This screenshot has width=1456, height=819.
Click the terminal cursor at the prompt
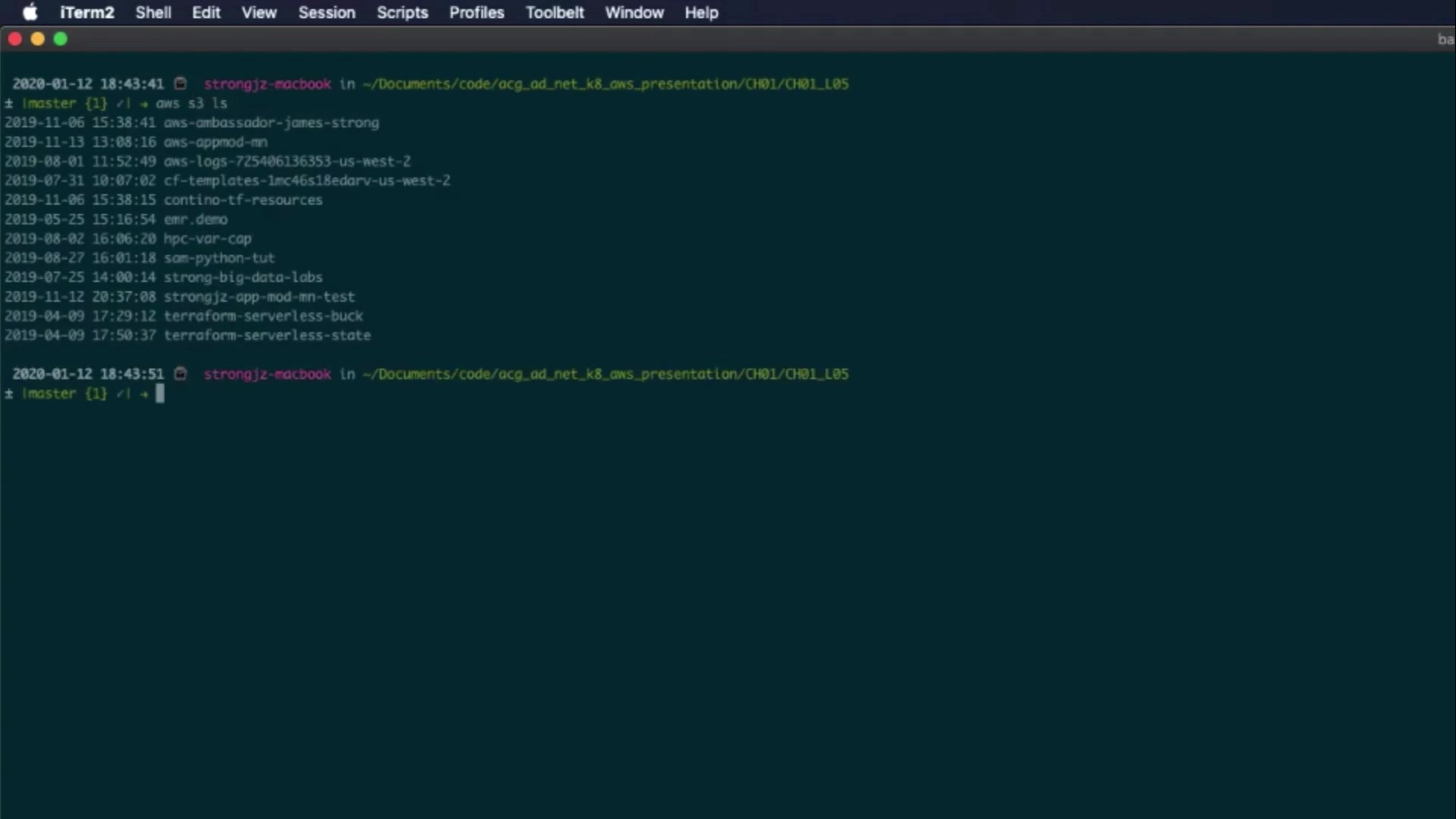tap(160, 394)
